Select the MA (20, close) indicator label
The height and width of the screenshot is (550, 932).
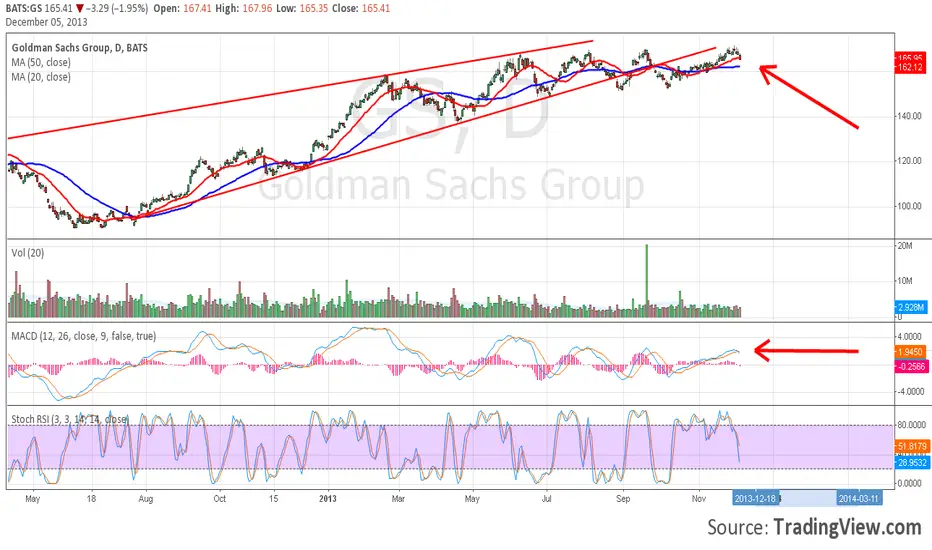tap(41, 77)
